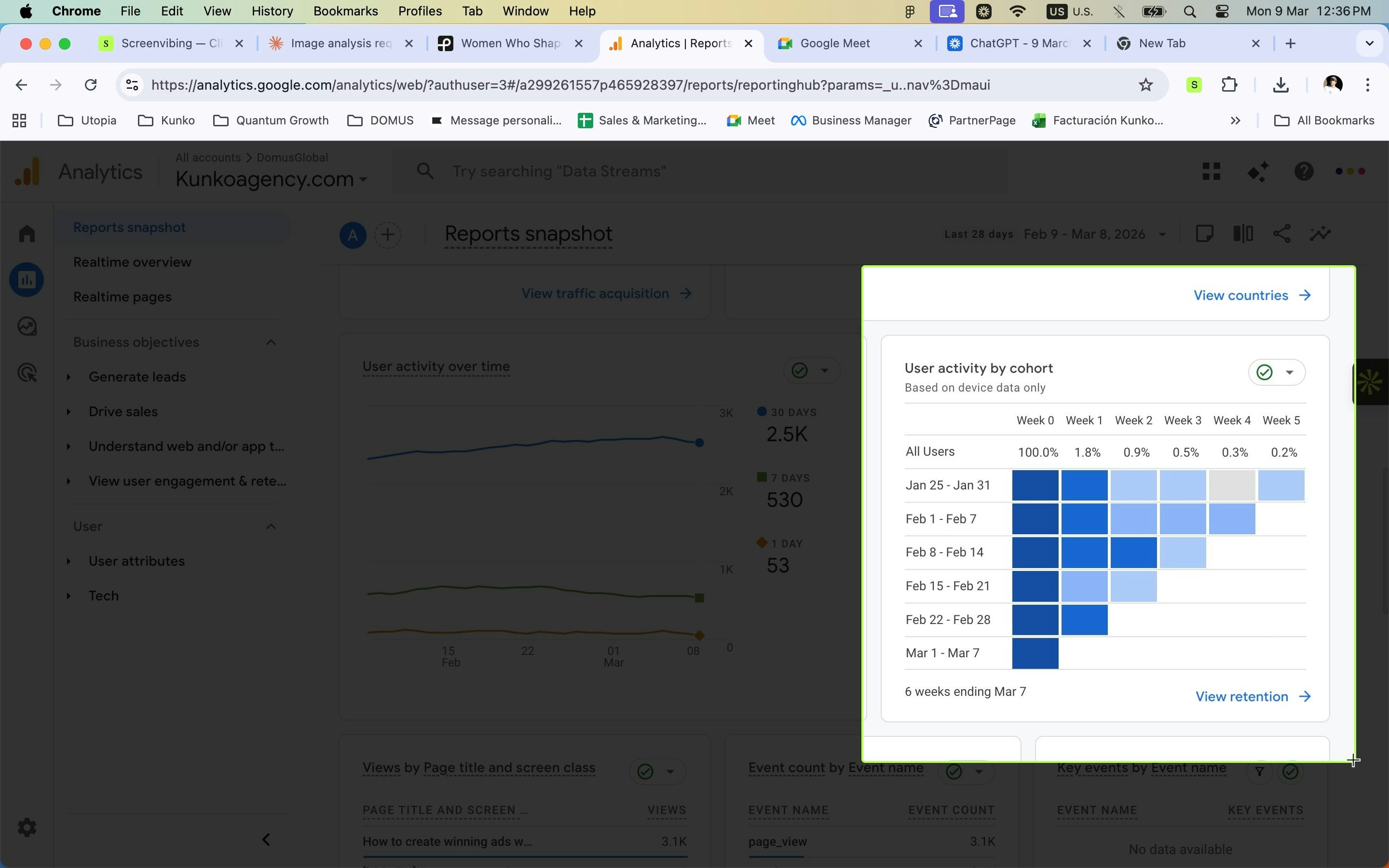Click the Explore icon in left rail

(x=27, y=326)
